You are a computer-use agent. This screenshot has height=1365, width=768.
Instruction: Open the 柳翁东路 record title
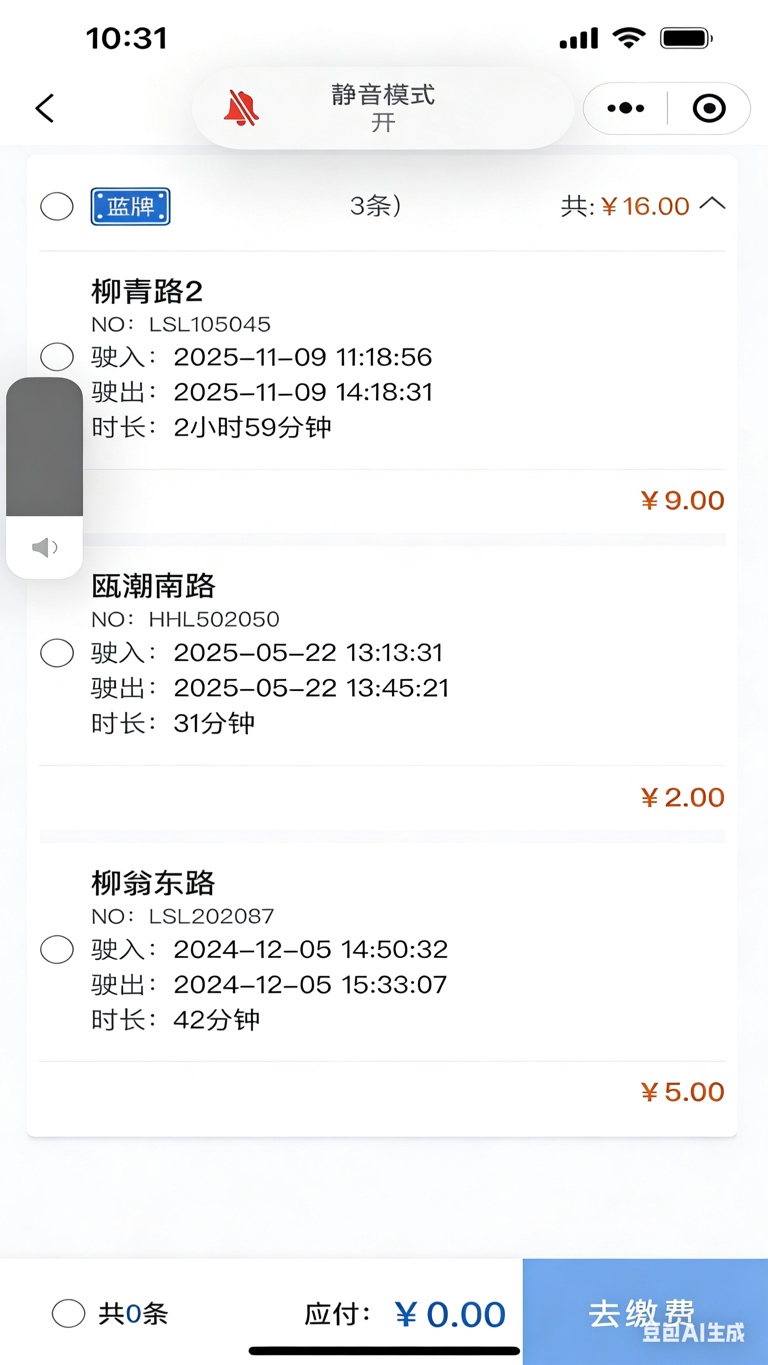[x=153, y=883]
